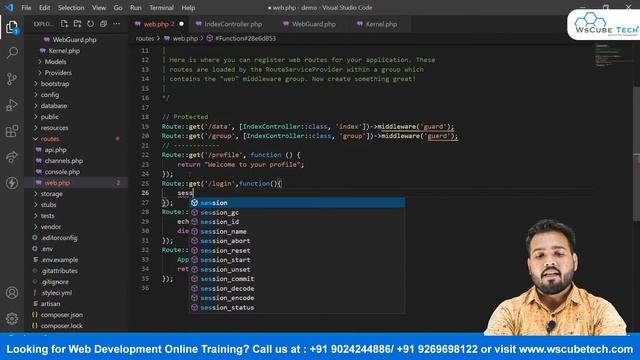Open Explorer more actions ellipsis
This screenshot has width=640, height=360.
pos(116,24)
